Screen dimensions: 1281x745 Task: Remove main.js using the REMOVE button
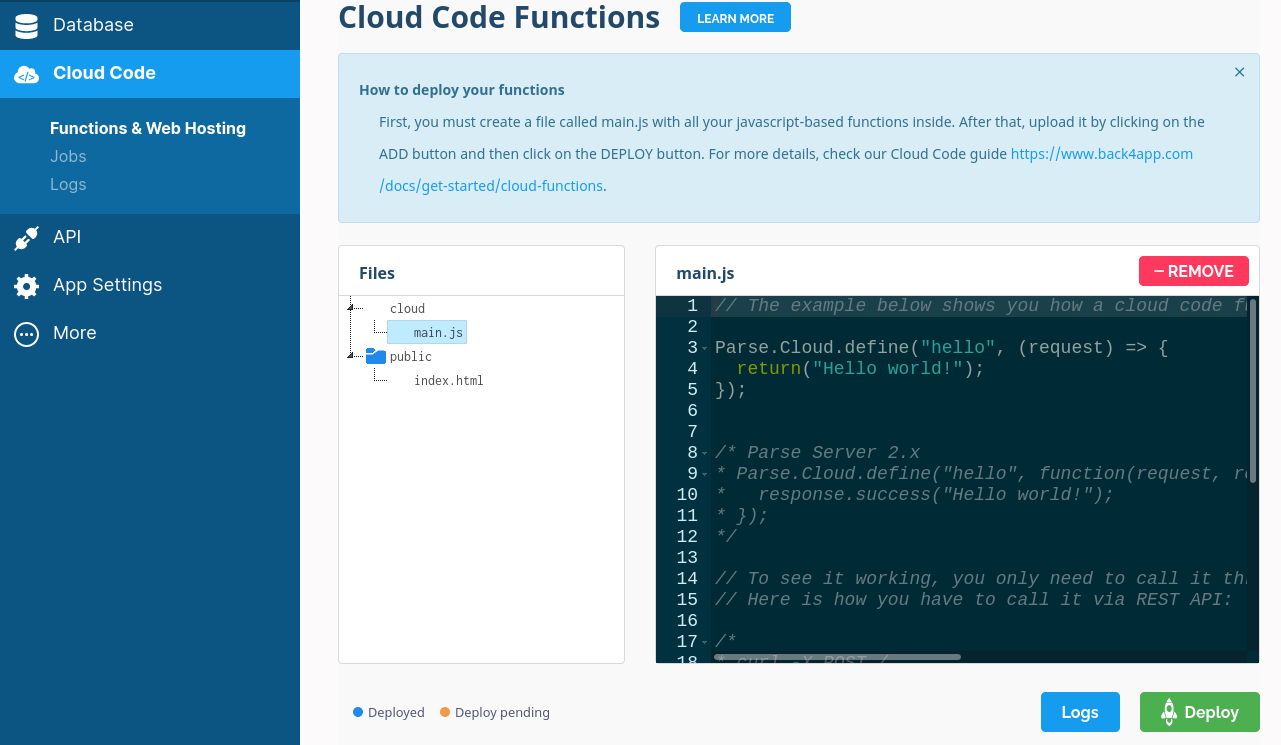click(1193, 271)
